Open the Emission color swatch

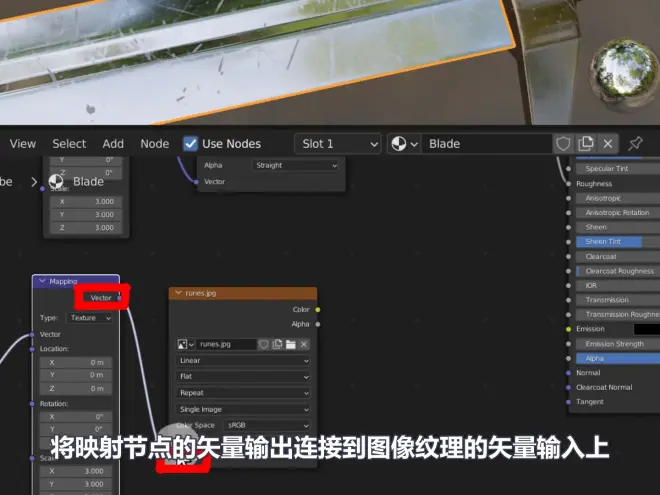point(647,329)
